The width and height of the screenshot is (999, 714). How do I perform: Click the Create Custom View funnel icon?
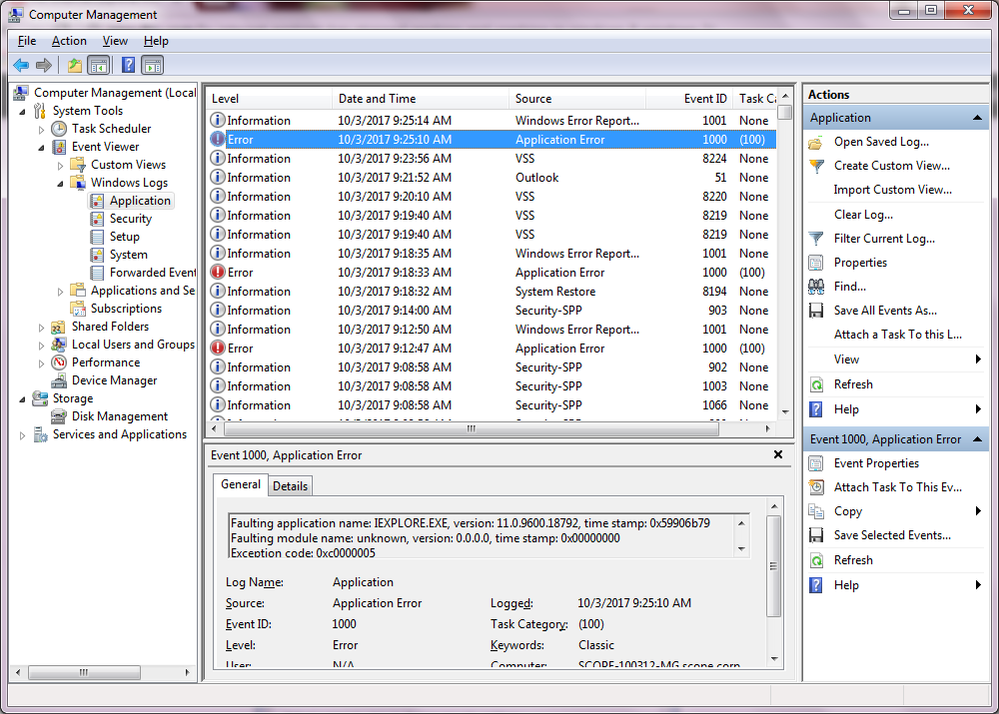816,166
